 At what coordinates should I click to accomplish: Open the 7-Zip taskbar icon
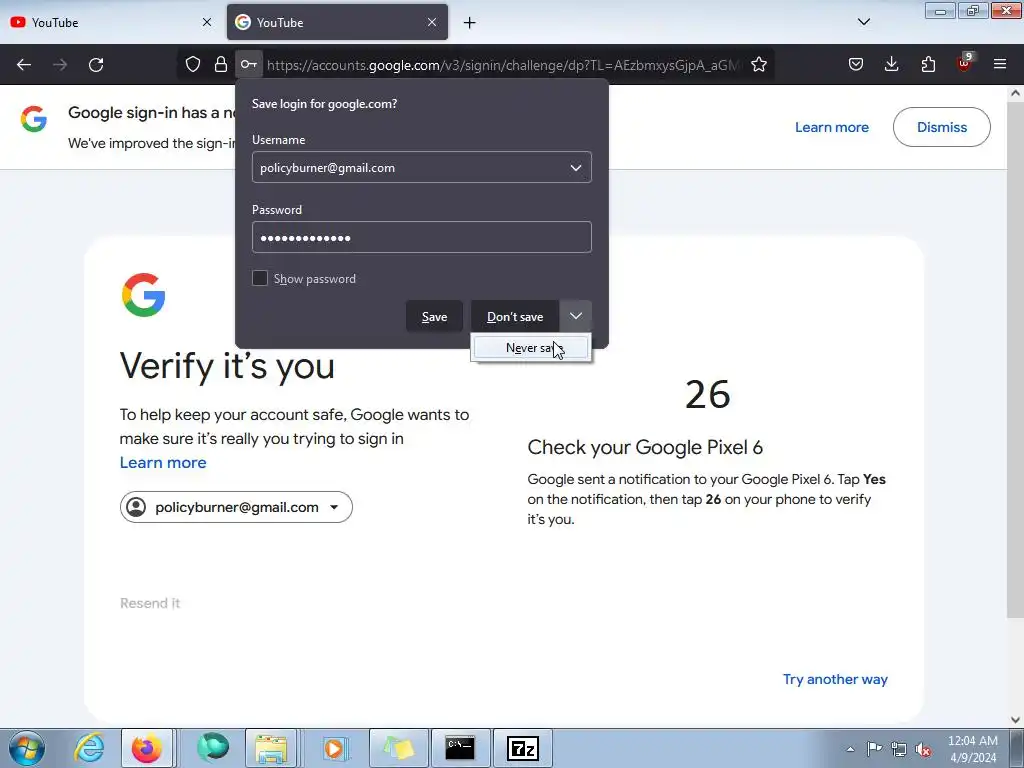pos(523,748)
